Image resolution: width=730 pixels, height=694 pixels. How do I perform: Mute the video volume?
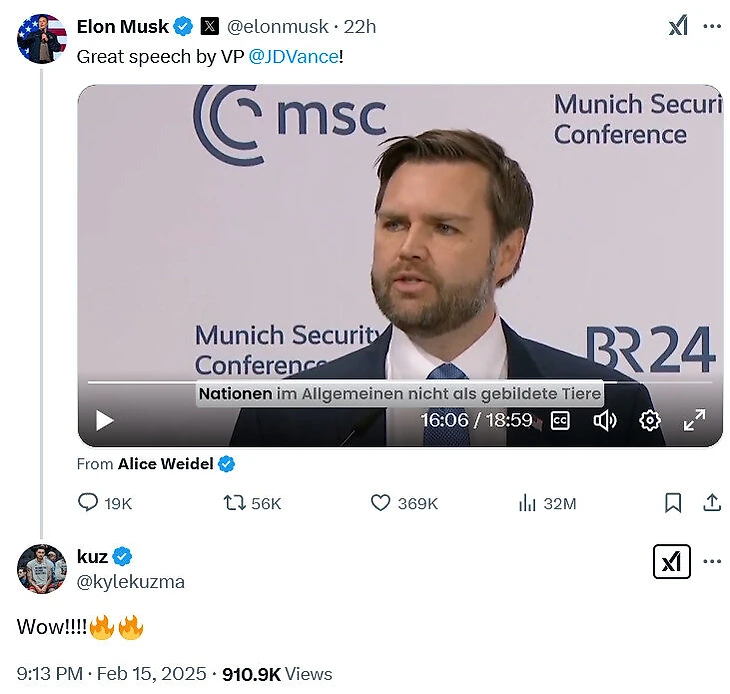tap(605, 421)
